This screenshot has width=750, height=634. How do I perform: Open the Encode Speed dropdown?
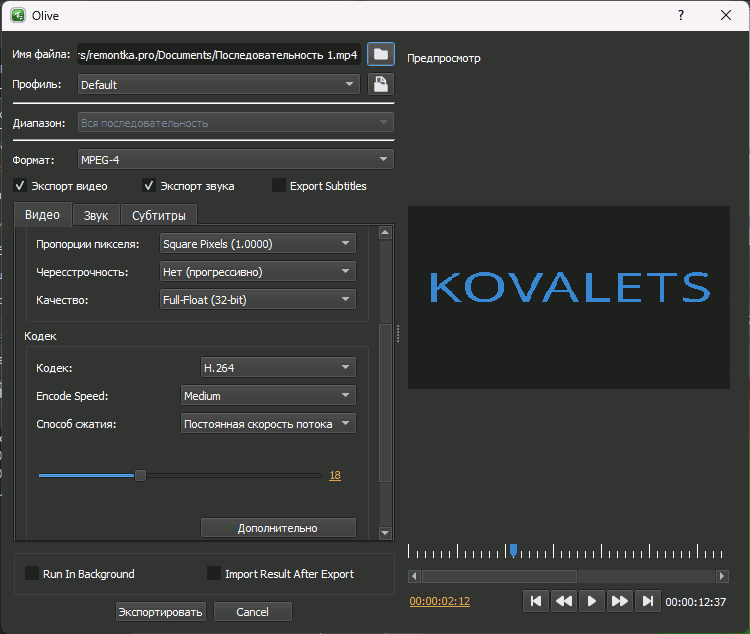pyautogui.click(x=268, y=396)
